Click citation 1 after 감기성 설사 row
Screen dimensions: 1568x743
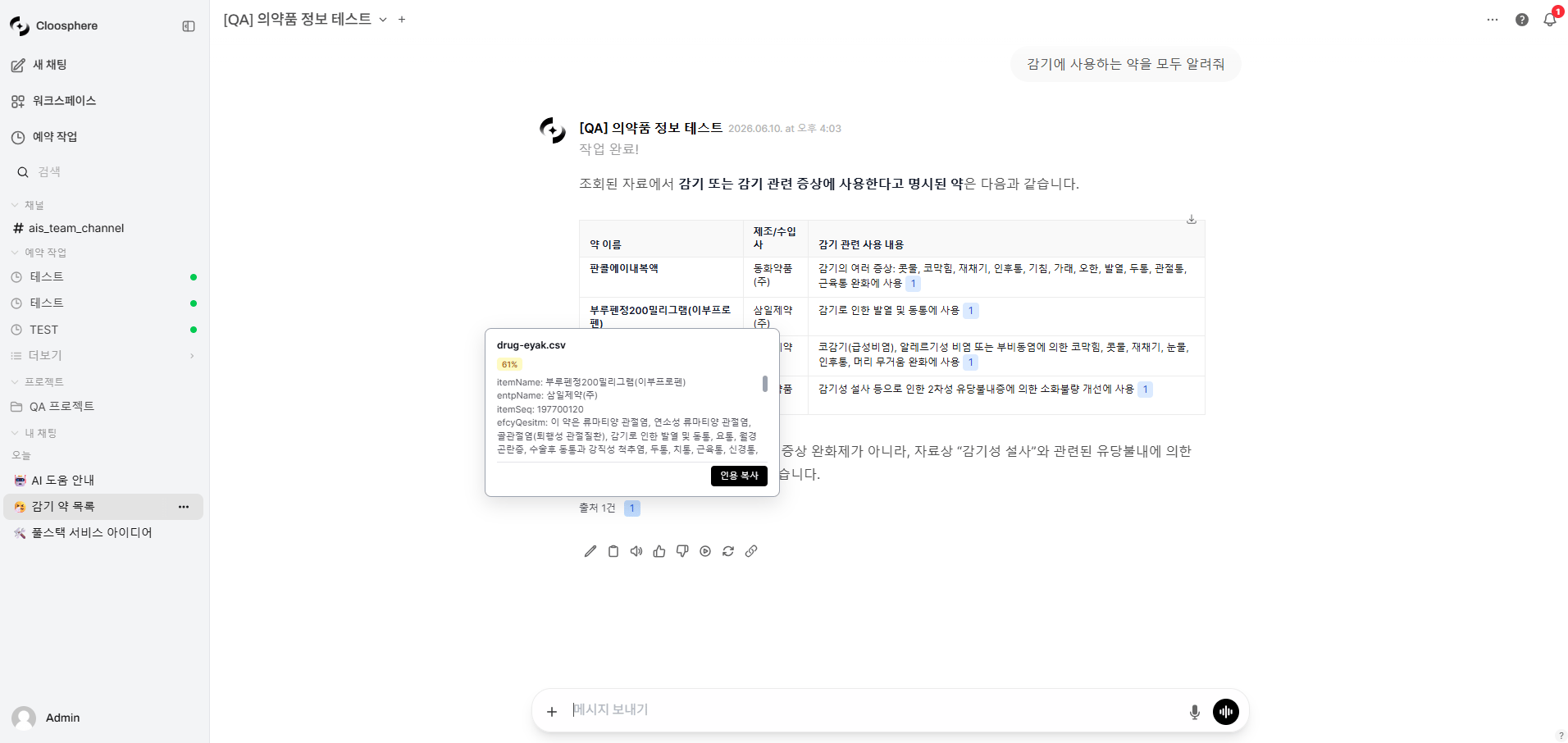[x=1145, y=390]
